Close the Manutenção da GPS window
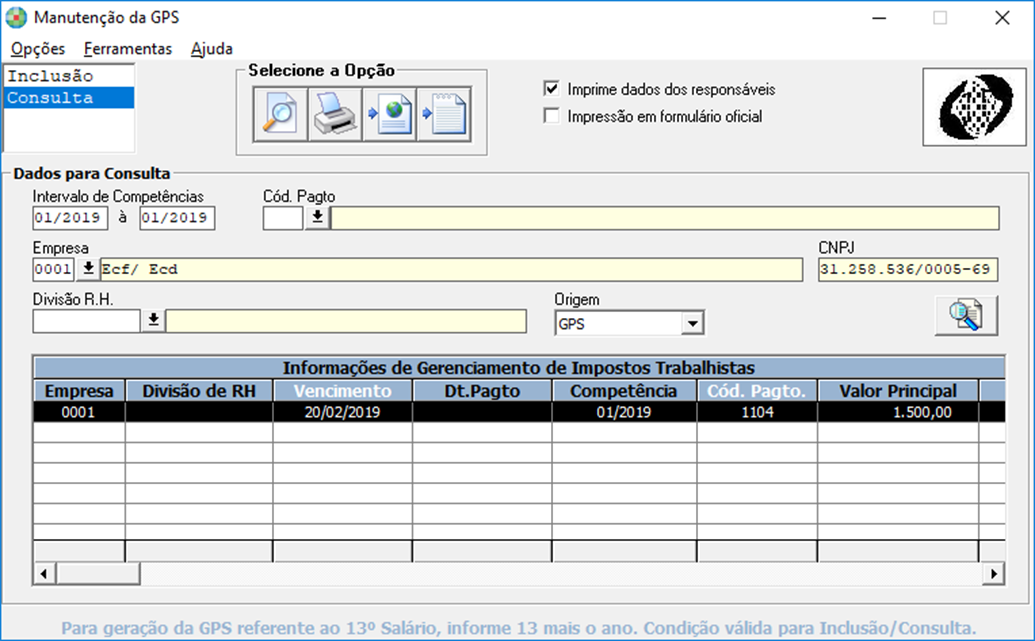Image resolution: width=1035 pixels, height=641 pixels. [x=1002, y=18]
